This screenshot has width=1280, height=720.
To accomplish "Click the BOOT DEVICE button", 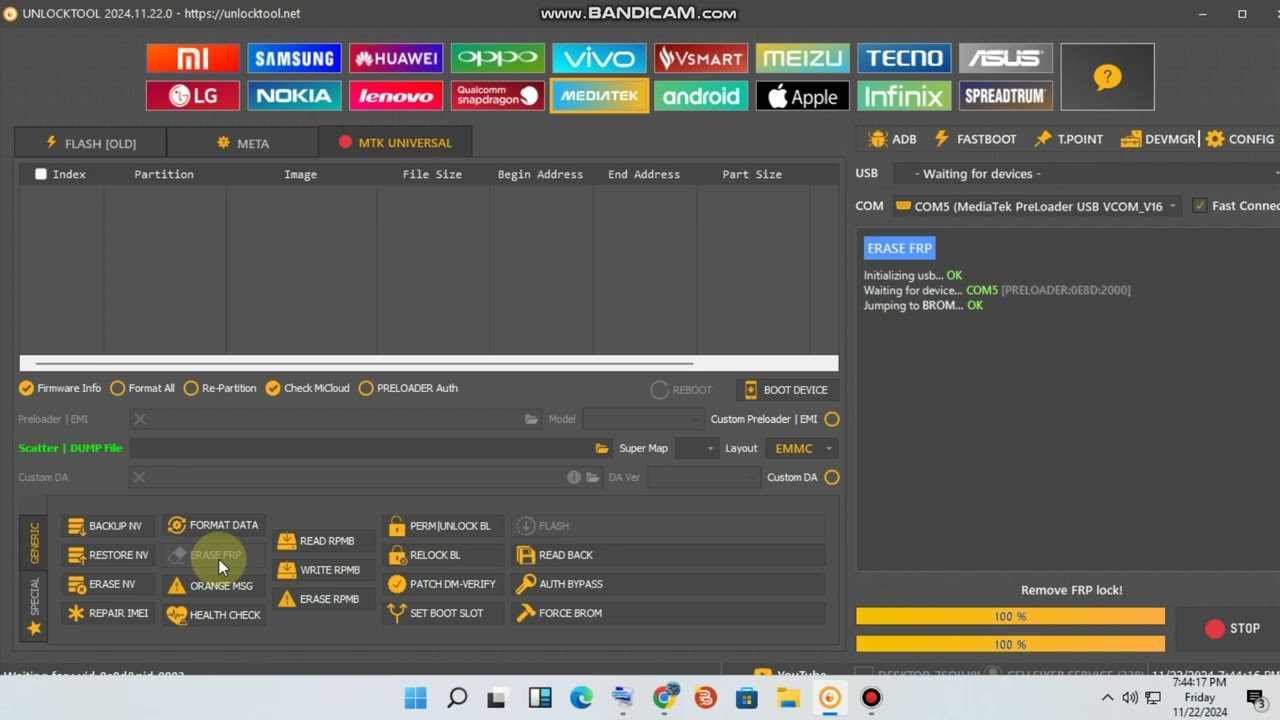I will (x=786, y=390).
